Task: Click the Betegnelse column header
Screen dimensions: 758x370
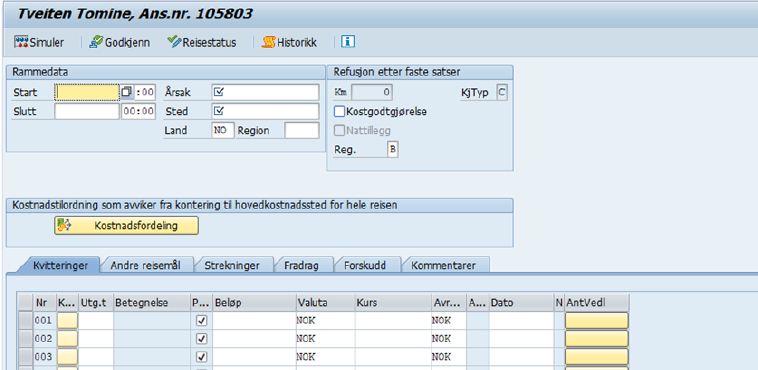Action: click(152, 303)
